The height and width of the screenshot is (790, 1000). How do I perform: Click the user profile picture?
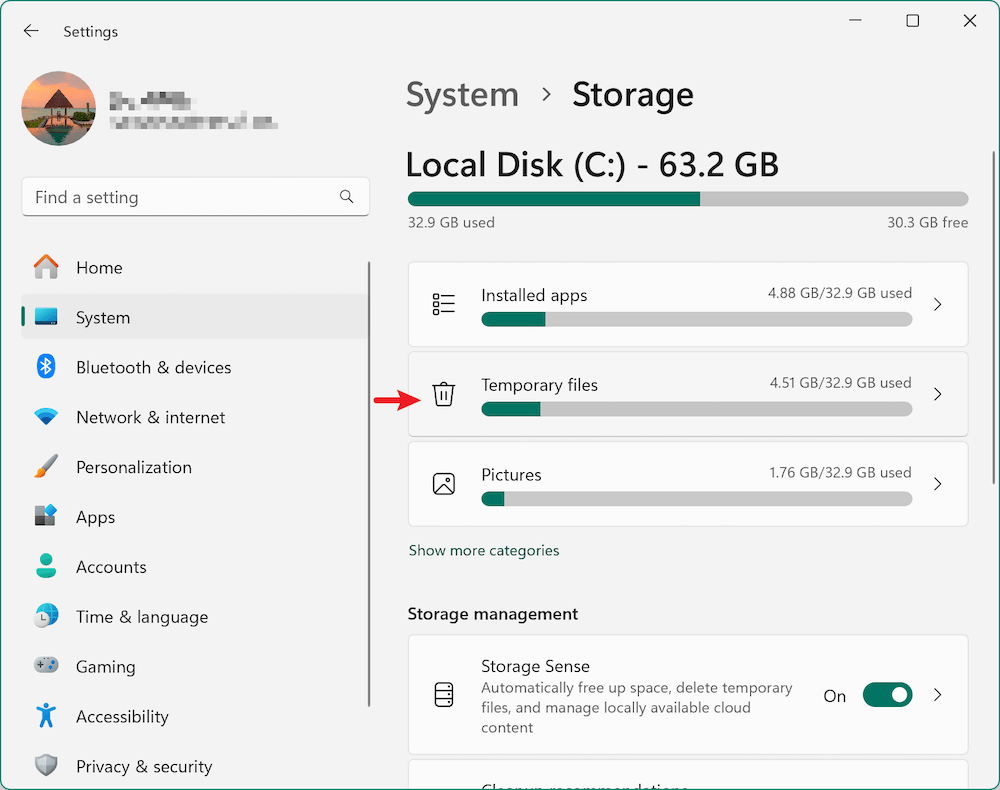pos(58,108)
